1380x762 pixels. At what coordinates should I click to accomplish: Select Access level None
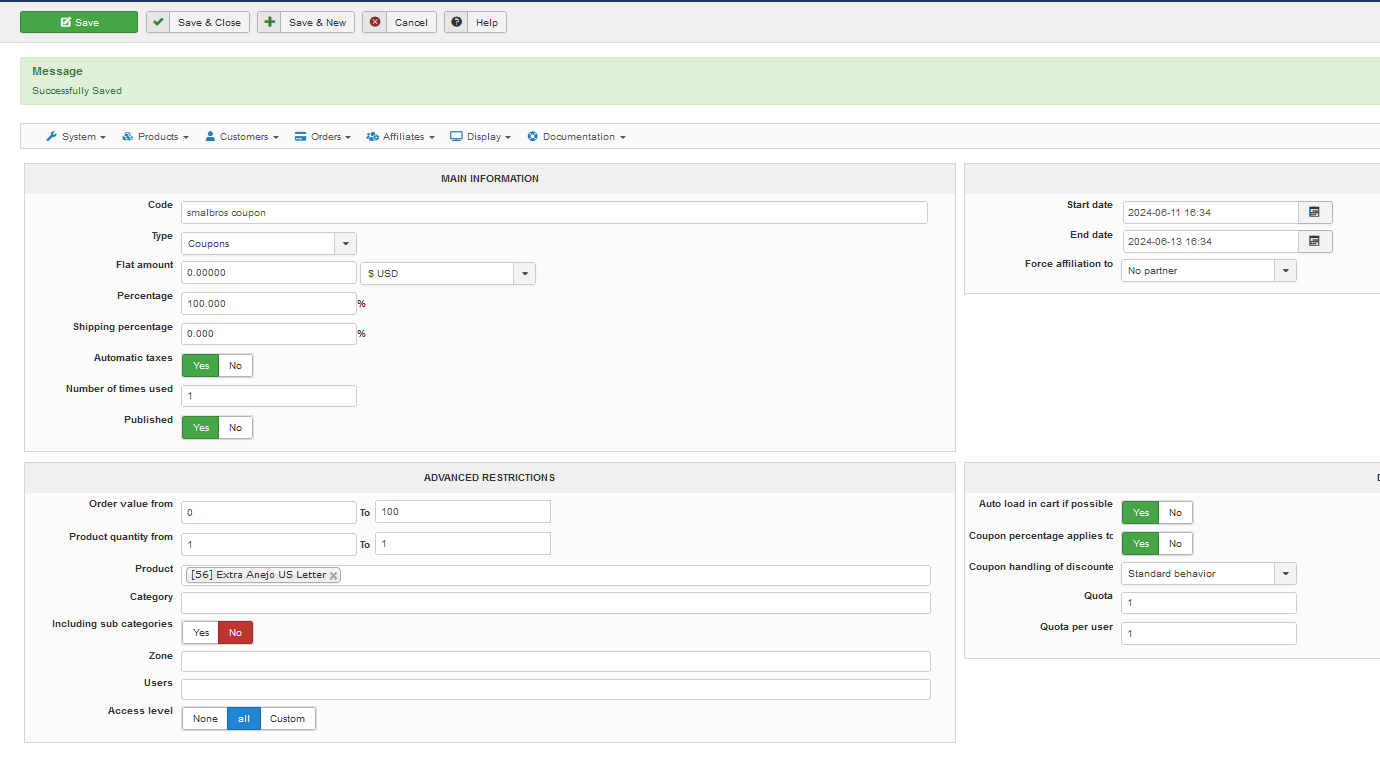(205, 718)
